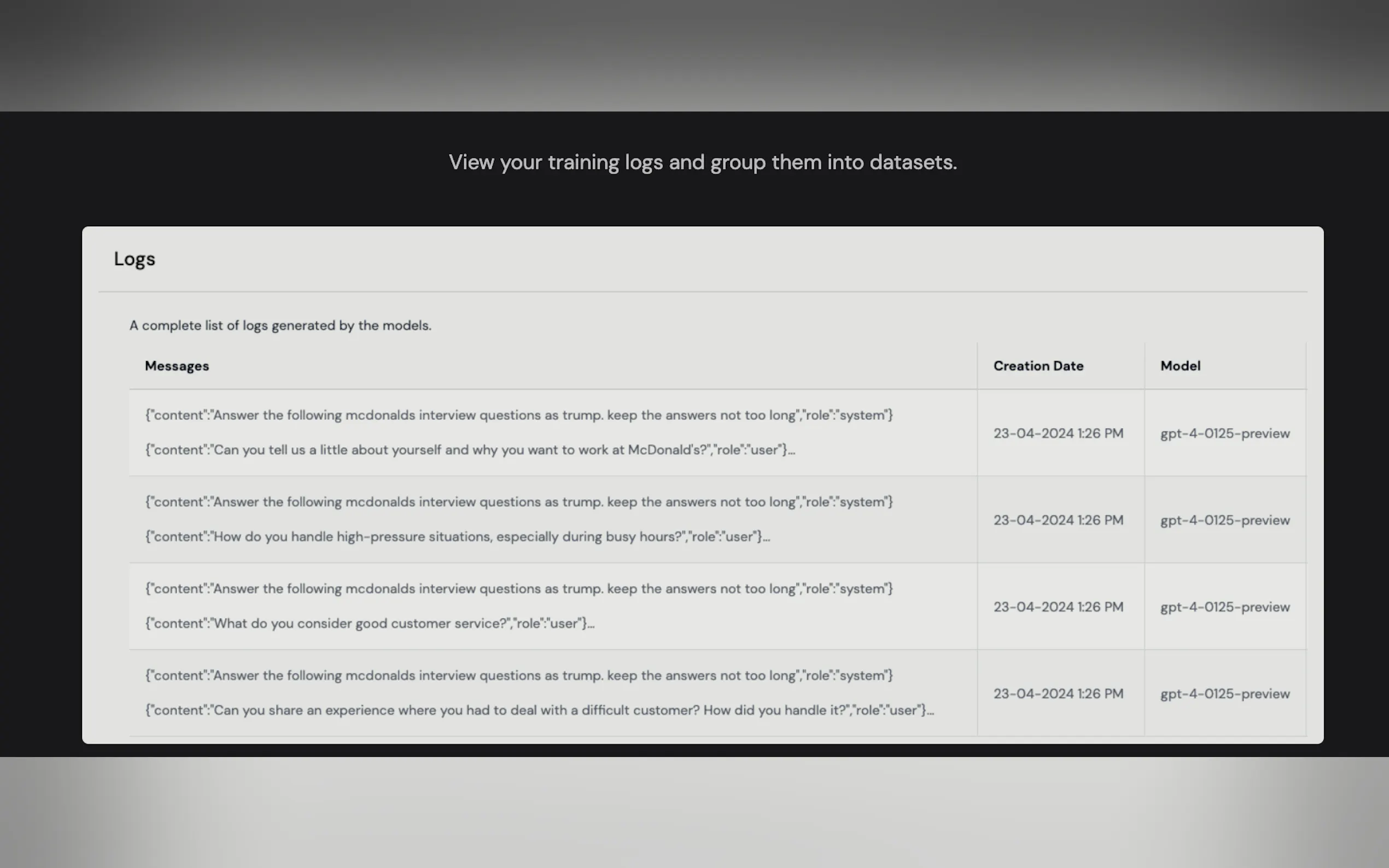
Task: Click 'A complete list of logs' description
Action: pyautogui.click(x=280, y=326)
